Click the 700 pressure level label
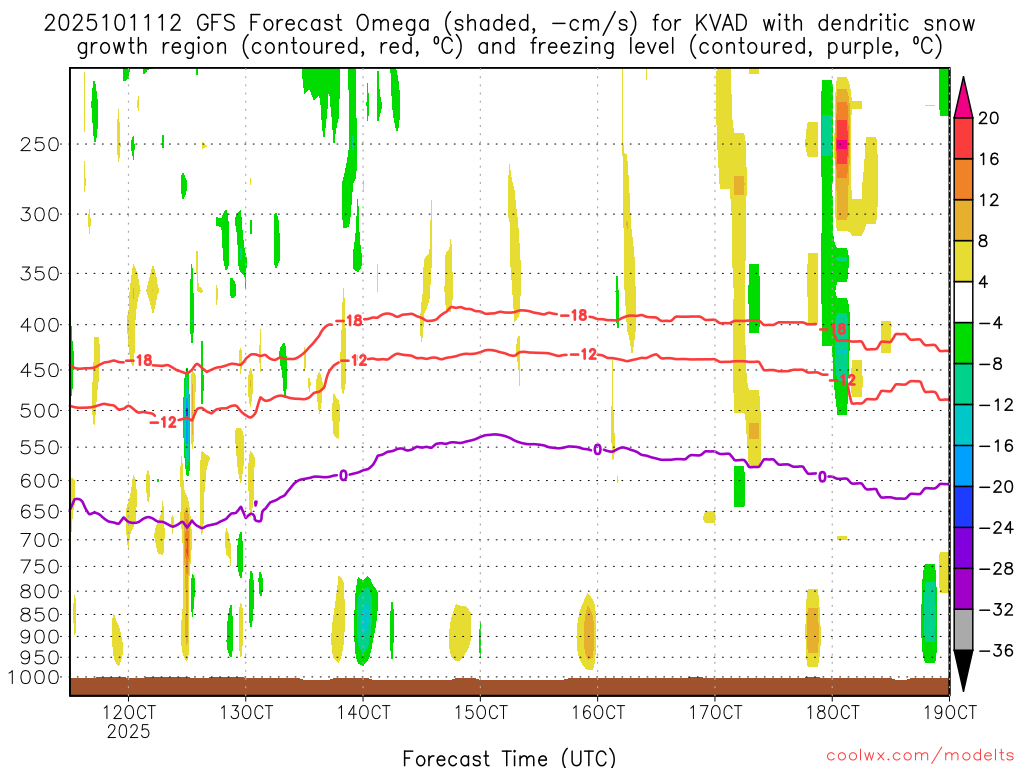Viewport: 1024px width, 768px height. coord(40,540)
